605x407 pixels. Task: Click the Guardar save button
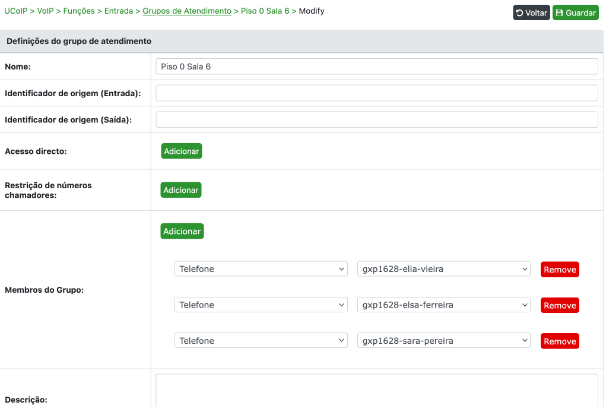click(x=575, y=13)
